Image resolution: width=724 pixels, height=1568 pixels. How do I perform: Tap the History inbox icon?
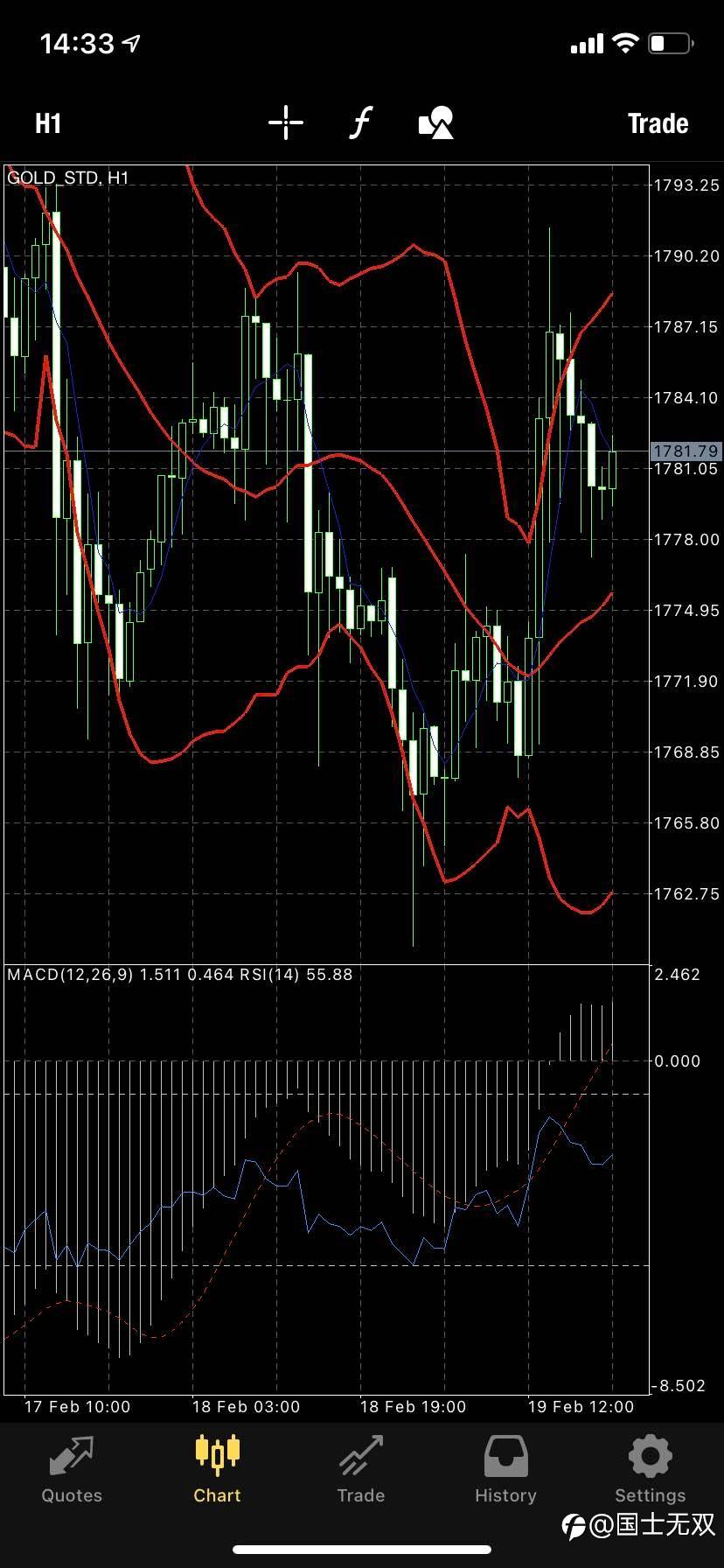pos(505,1456)
